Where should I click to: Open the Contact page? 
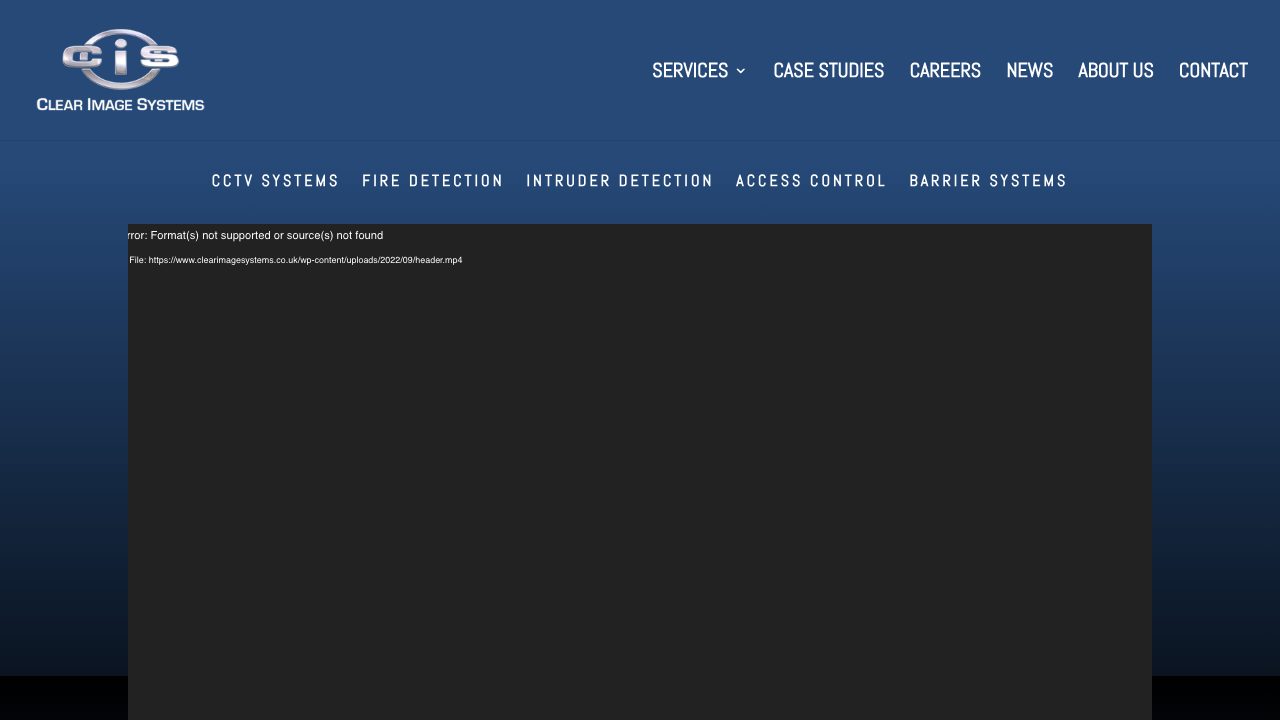point(1213,71)
